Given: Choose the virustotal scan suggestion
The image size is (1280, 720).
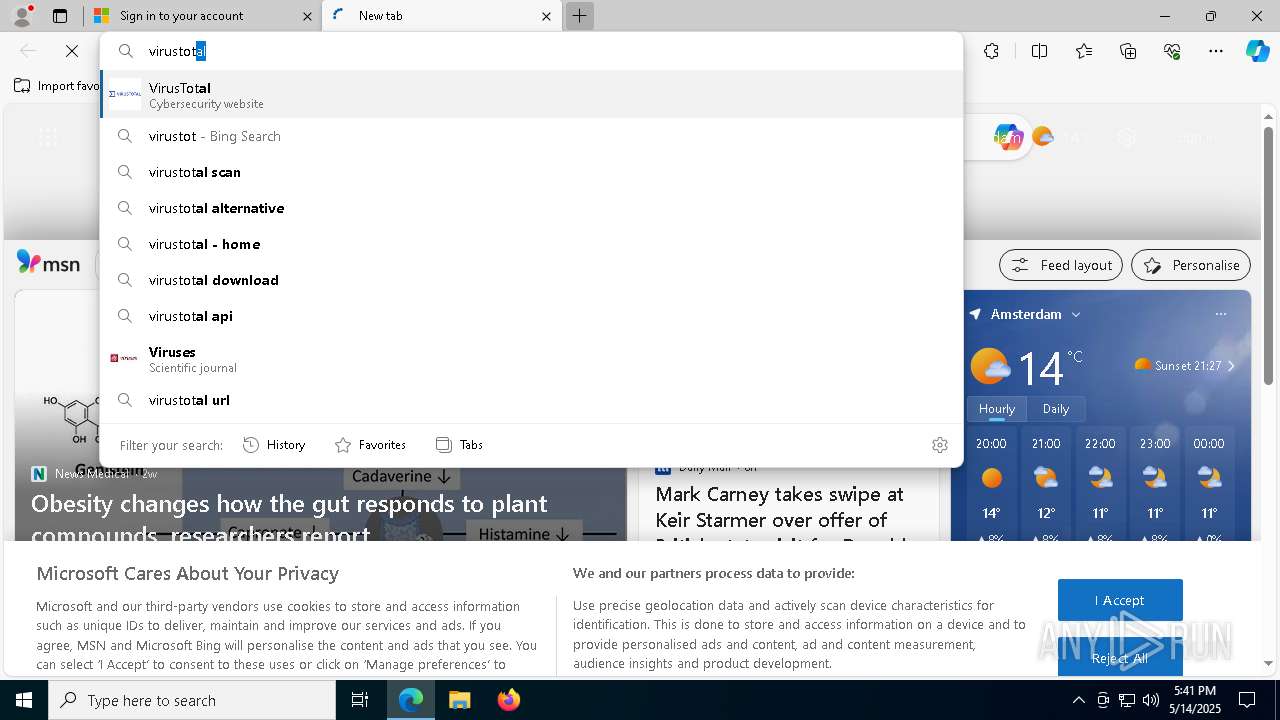Looking at the screenshot, I should click(x=532, y=172).
